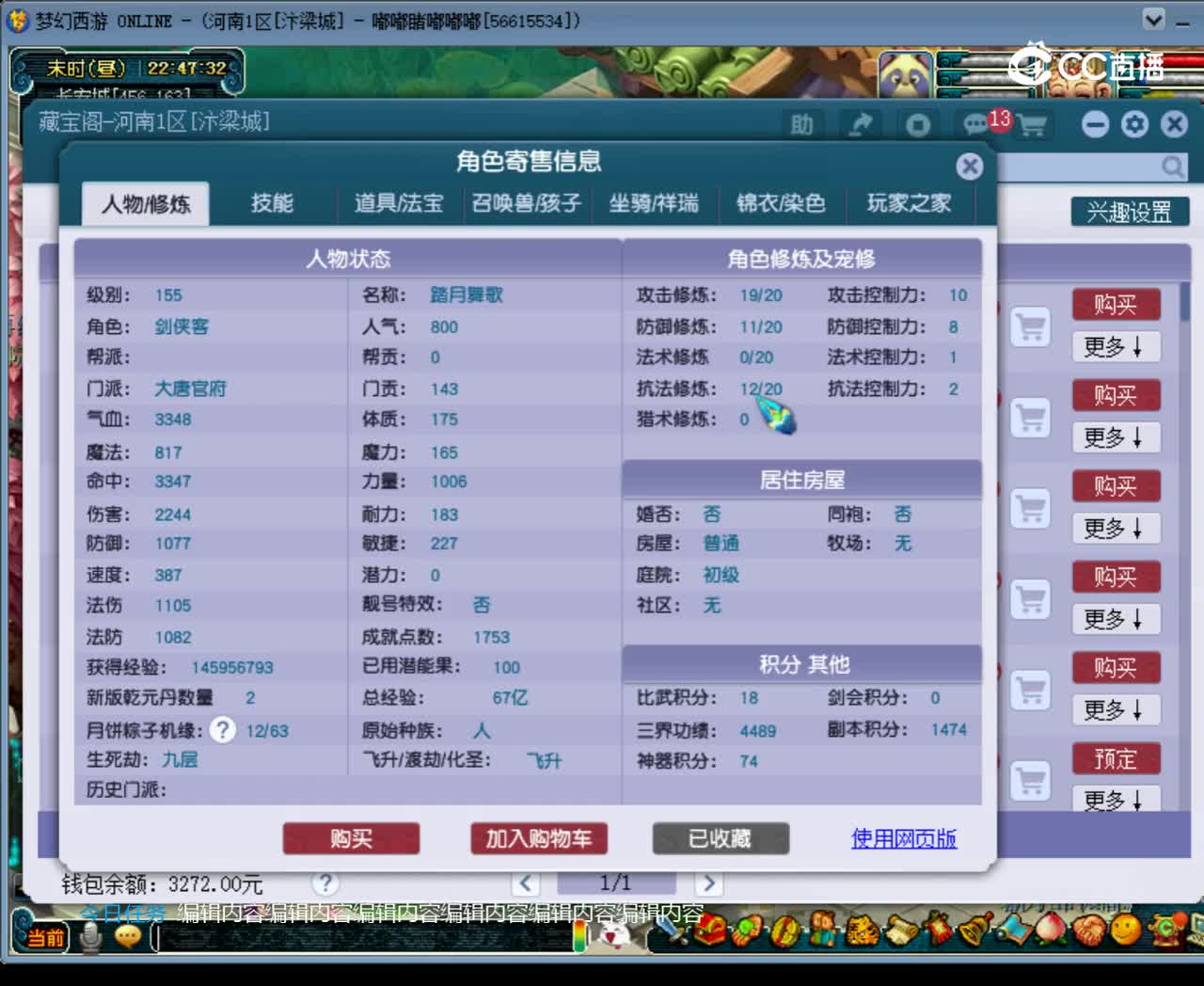Image resolution: width=1204 pixels, height=986 pixels.
Task: Click the microphone voice icon in chat bar
Action: coord(91,936)
